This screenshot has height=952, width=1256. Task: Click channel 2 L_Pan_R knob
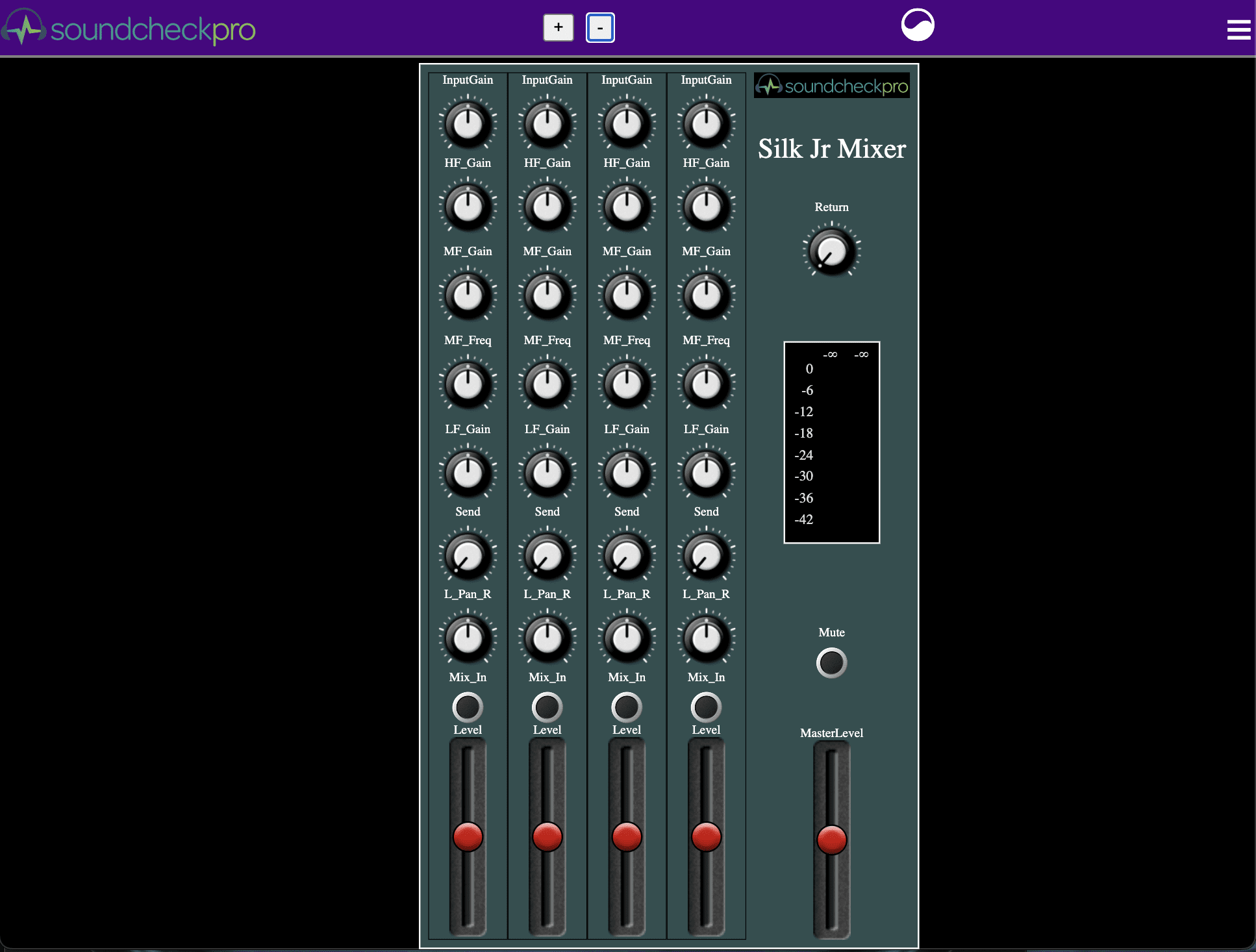click(547, 638)
